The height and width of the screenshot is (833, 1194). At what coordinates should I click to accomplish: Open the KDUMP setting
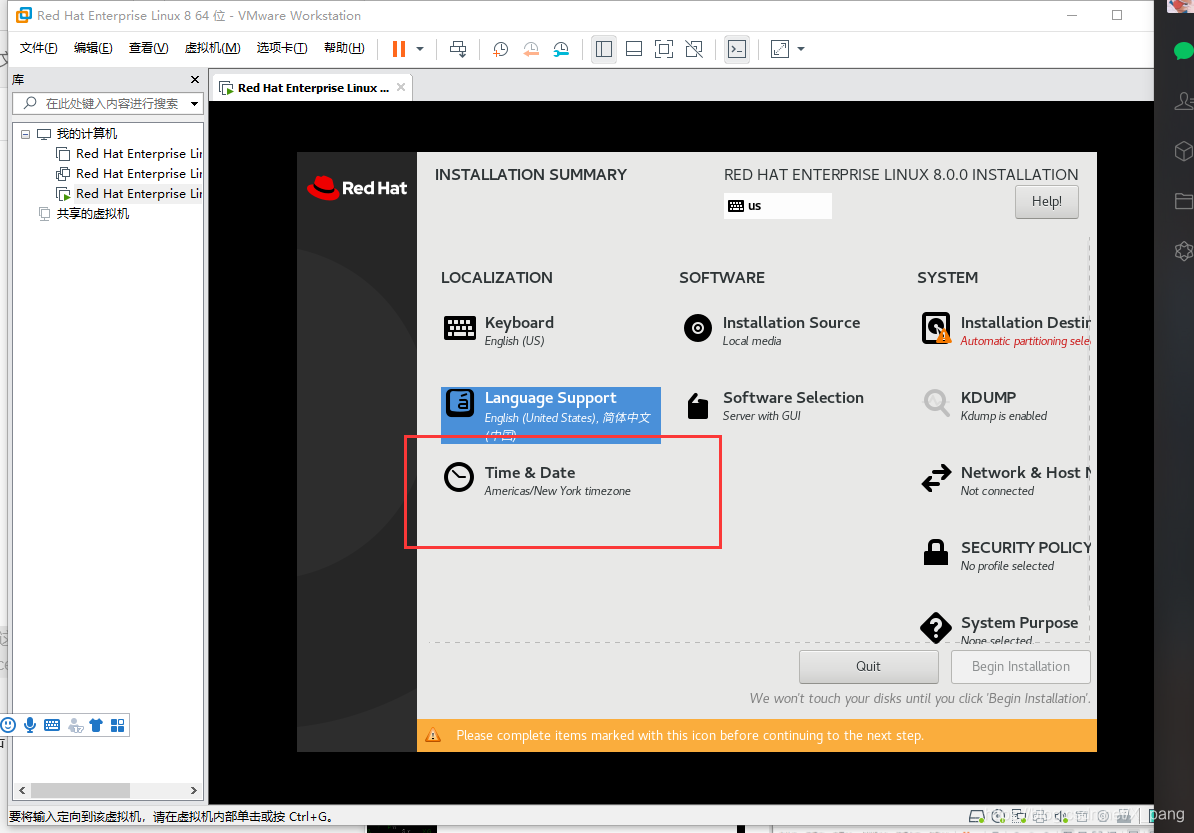pos(984,406)
